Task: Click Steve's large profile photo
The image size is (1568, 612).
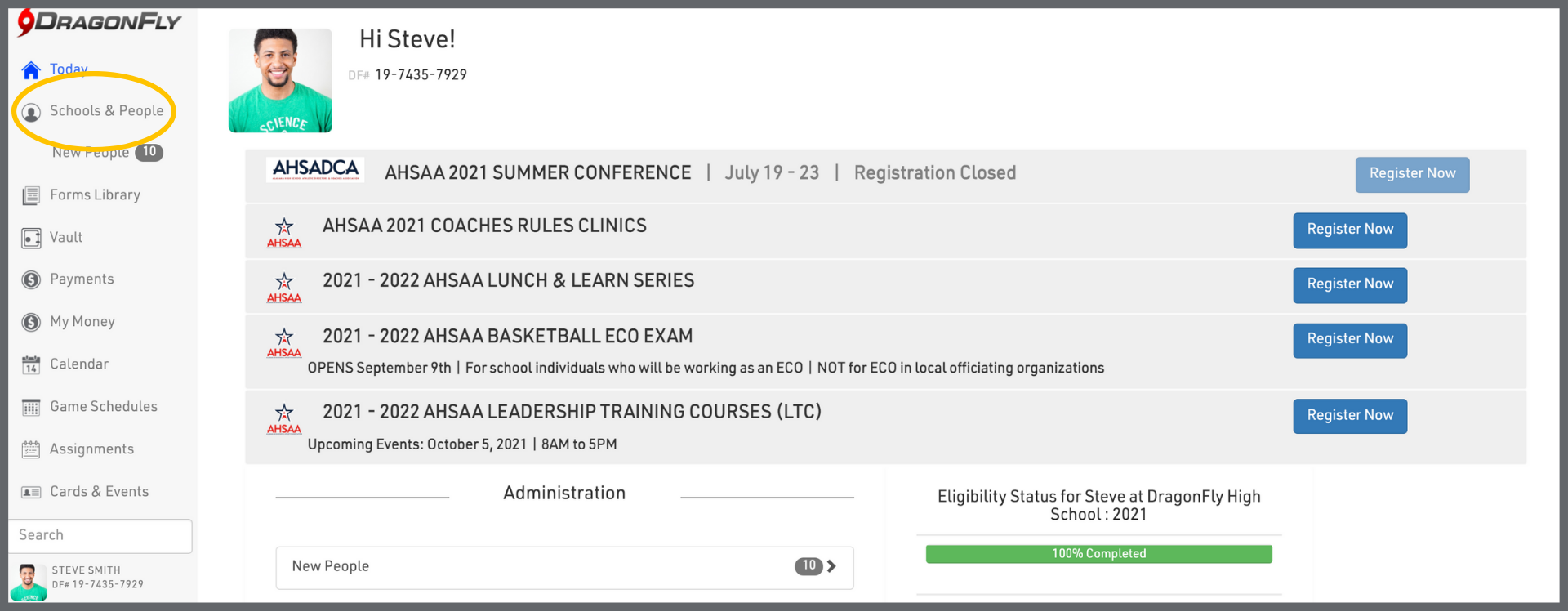Action: (280, 80)
